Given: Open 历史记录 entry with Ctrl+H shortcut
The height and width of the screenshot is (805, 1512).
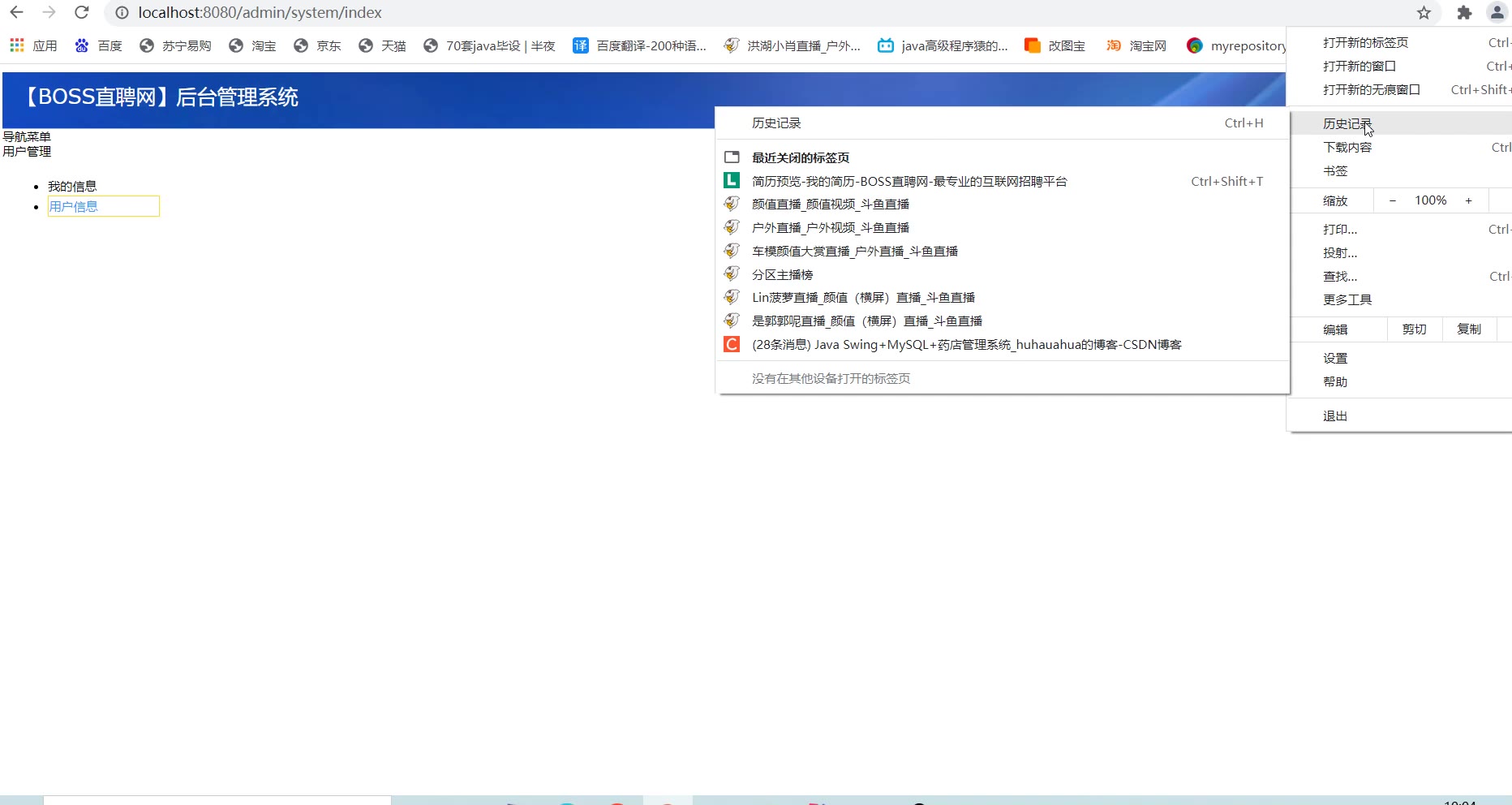Looking at the screenshot, I should point(1003,123).
